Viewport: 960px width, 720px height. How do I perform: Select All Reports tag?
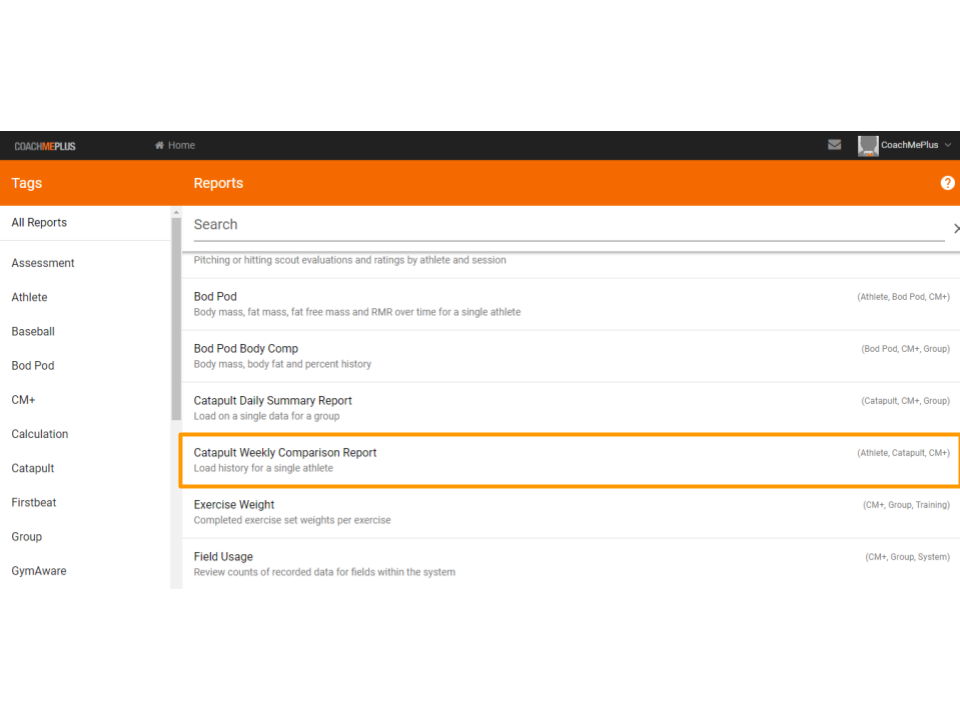point(39,222)
